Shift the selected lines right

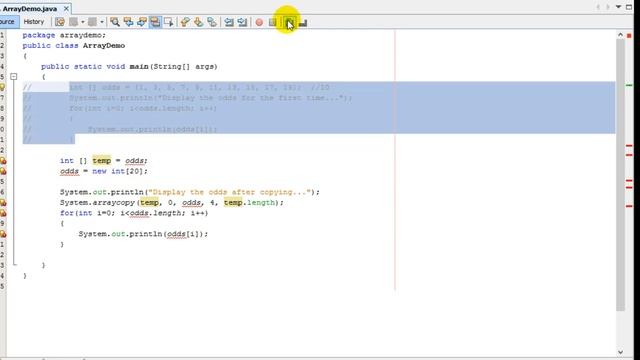click(x=242, y=22)
